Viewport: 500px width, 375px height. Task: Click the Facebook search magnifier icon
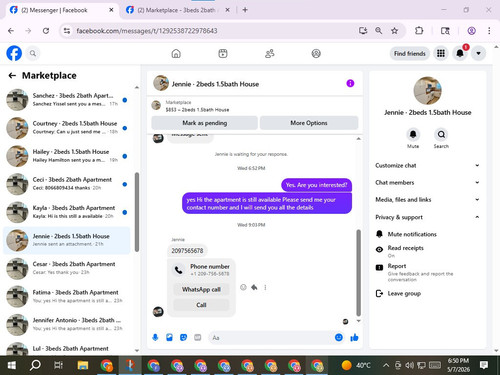pyautogui.click(x=33, y=53)
